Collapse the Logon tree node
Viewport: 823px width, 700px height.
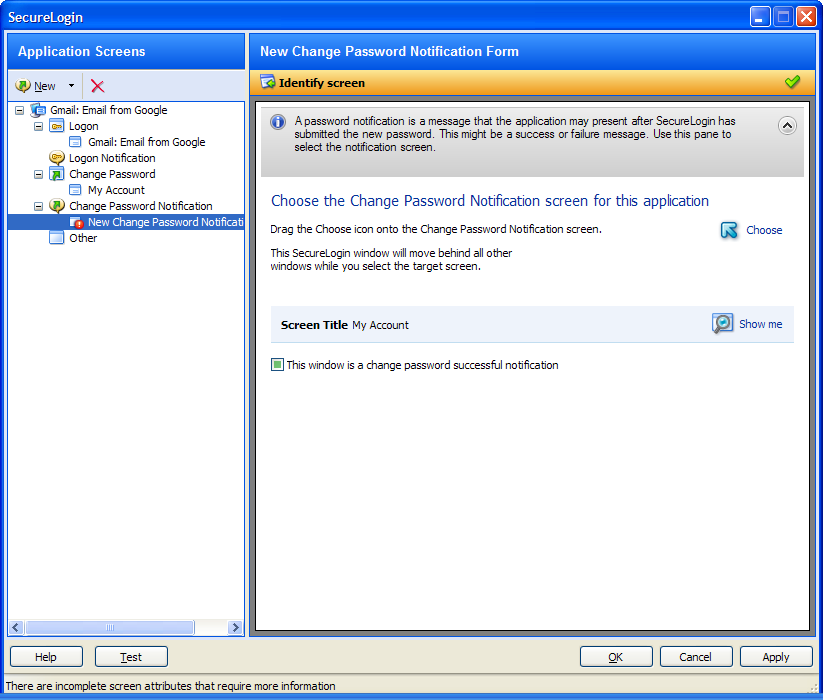(38, 126)
